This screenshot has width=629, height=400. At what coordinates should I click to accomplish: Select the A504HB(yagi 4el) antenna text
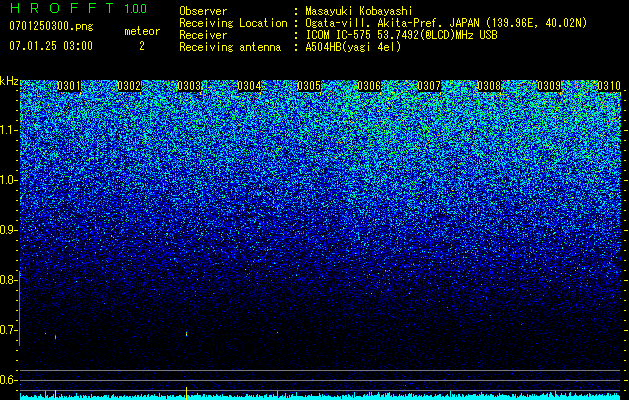353,47
